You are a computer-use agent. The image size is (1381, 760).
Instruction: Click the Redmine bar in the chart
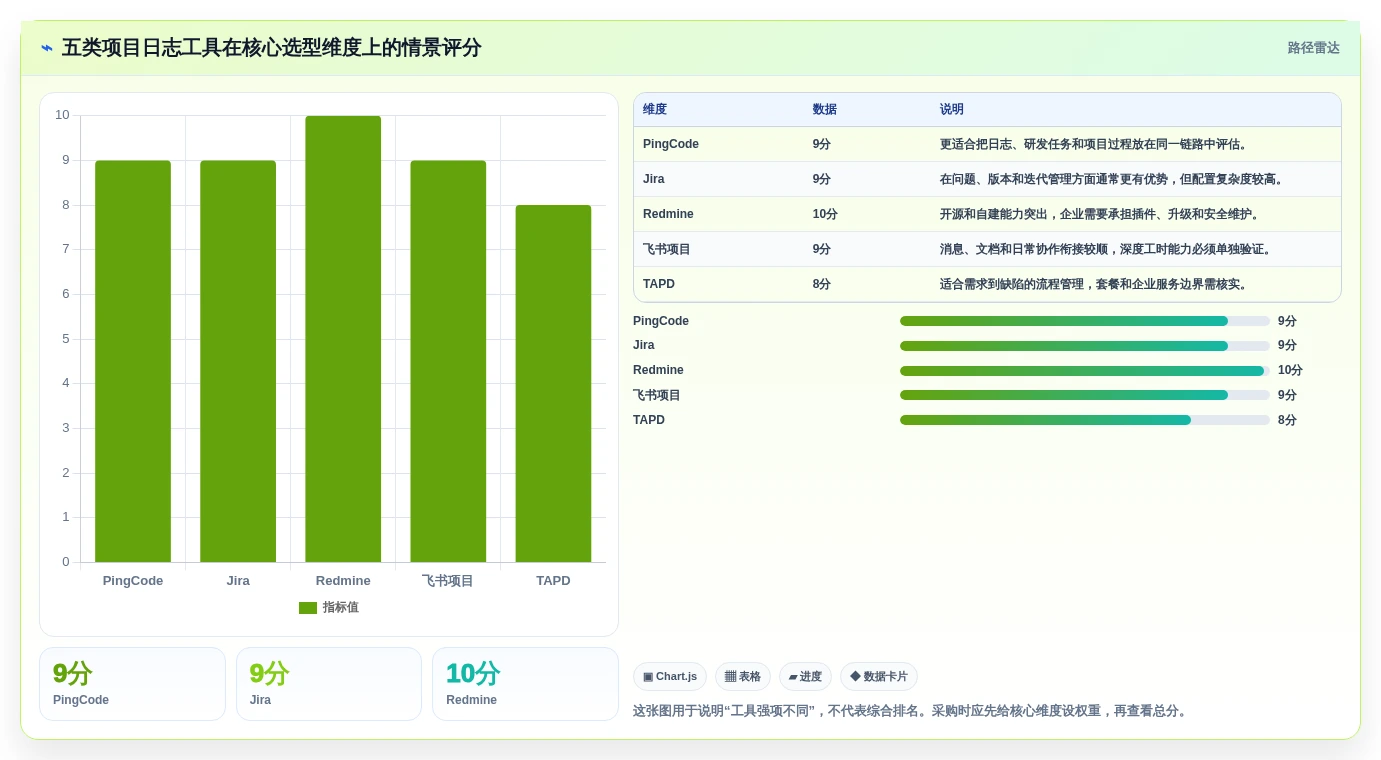343,339
